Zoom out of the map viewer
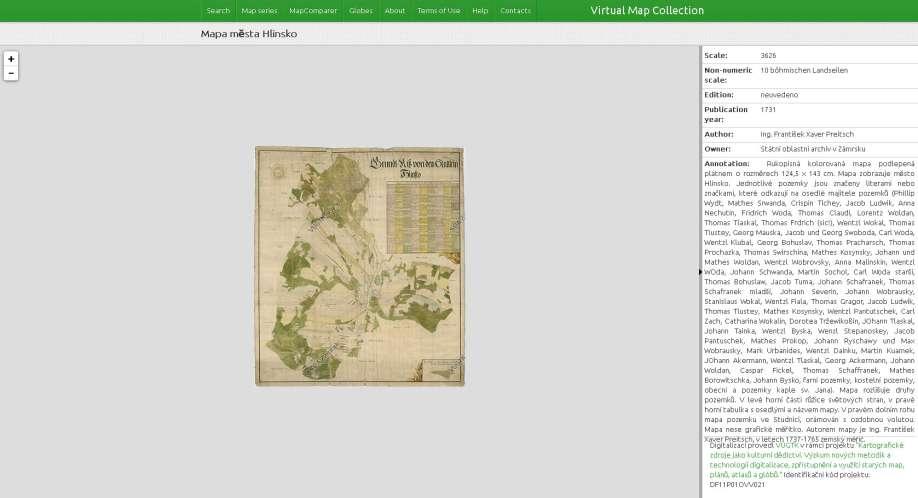The width and height of the screenshot is (918, 498). (x=11, y=73)
